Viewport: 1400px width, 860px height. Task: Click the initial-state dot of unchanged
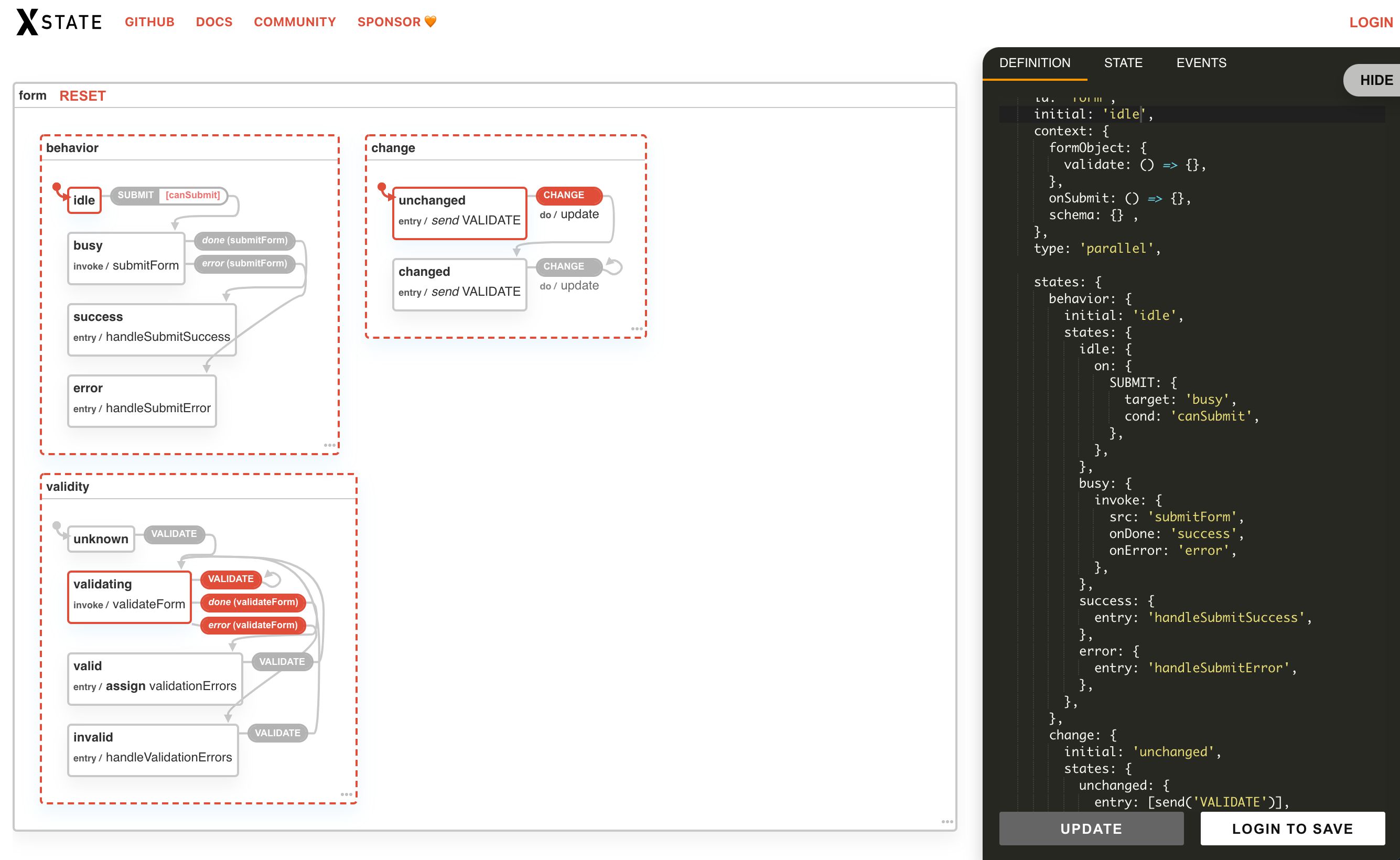pos(382,187)
